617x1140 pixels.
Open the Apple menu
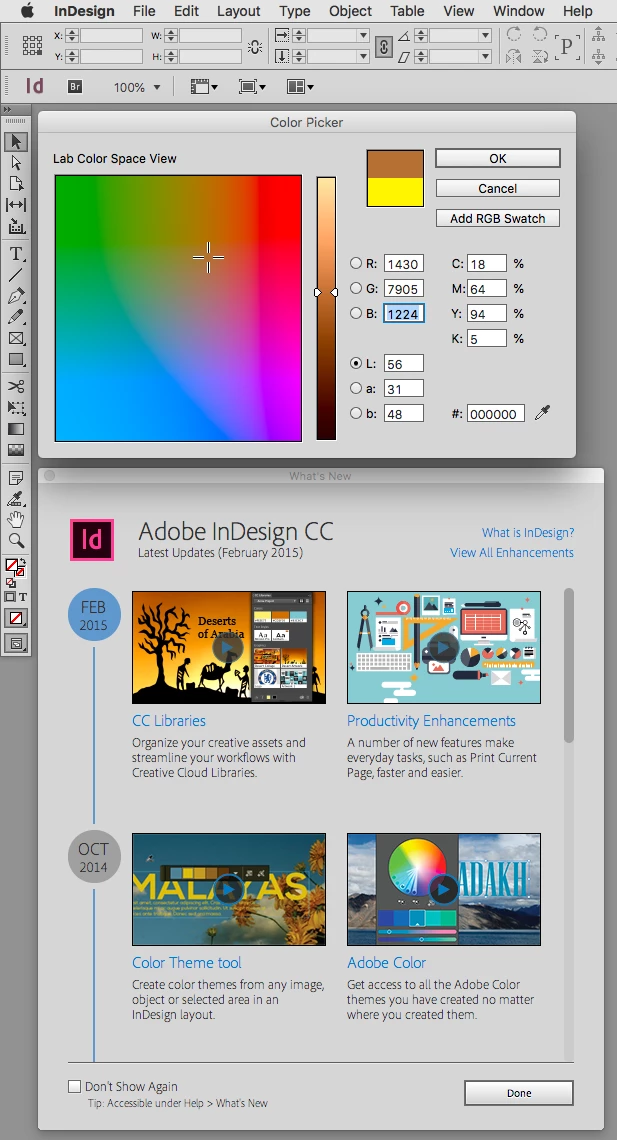(27, 10)
